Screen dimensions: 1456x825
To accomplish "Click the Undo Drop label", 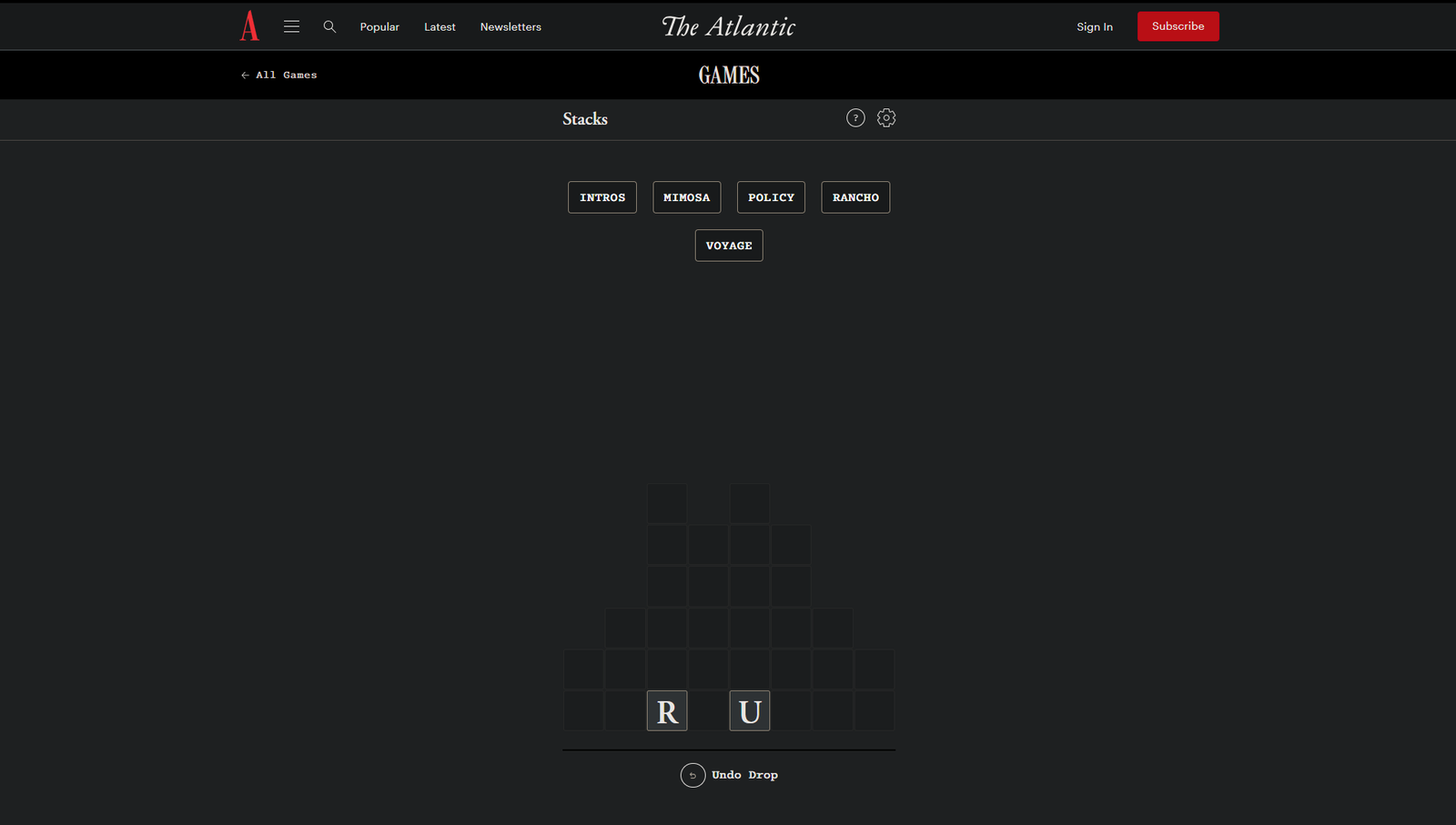I will pos(744,775).
